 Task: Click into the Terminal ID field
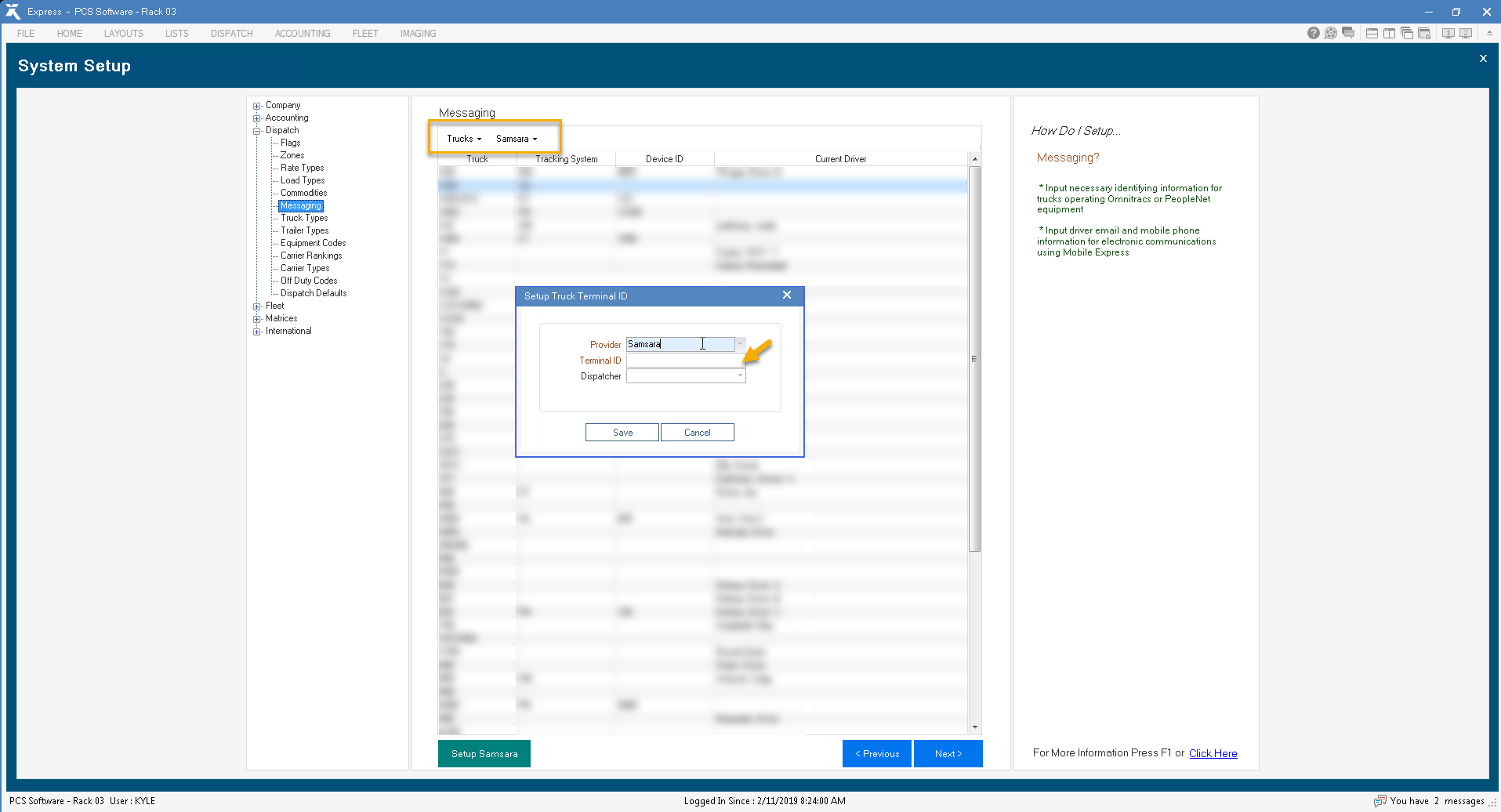[x=683, y=361]
